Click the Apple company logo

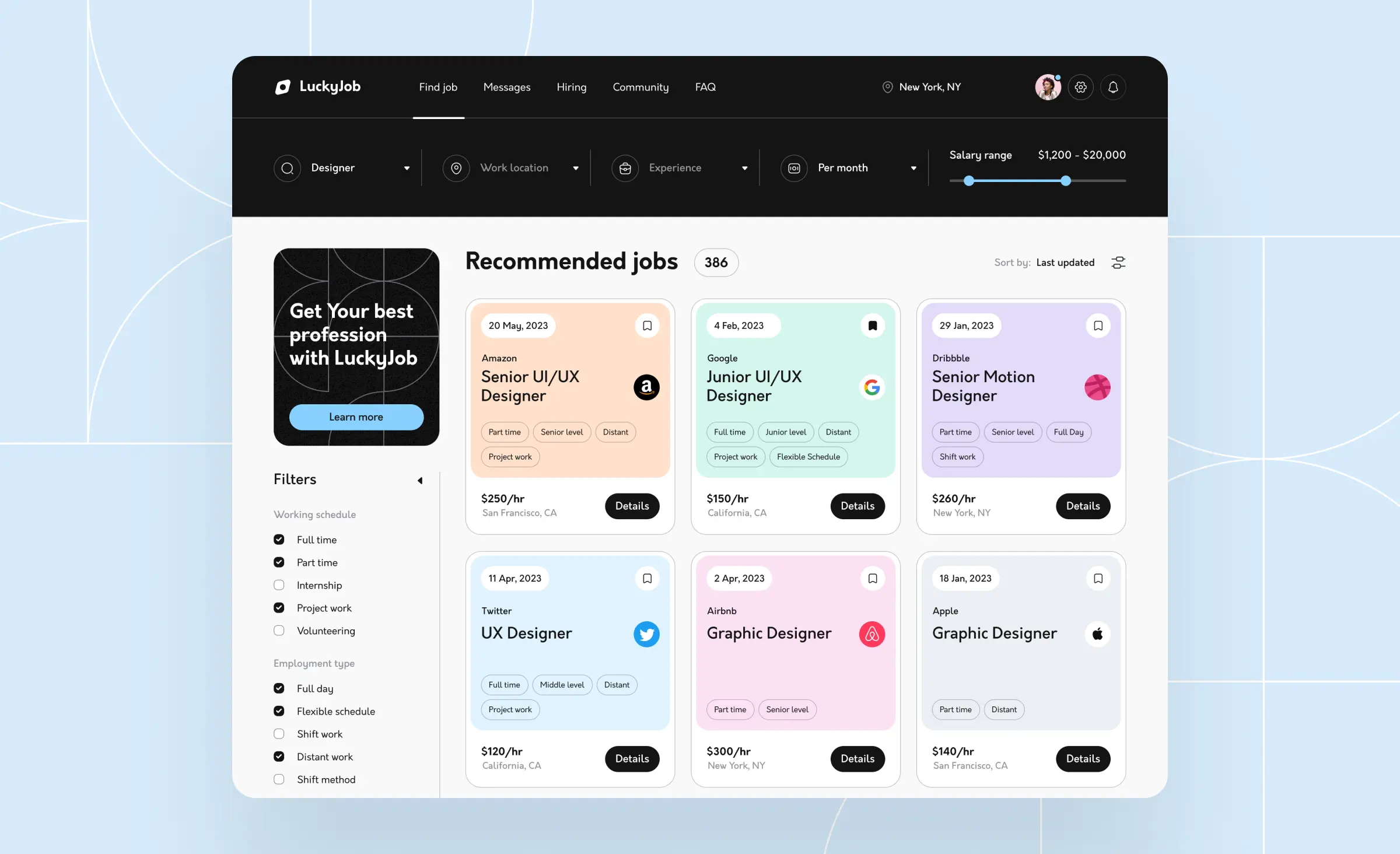(x=1097, y=634)
